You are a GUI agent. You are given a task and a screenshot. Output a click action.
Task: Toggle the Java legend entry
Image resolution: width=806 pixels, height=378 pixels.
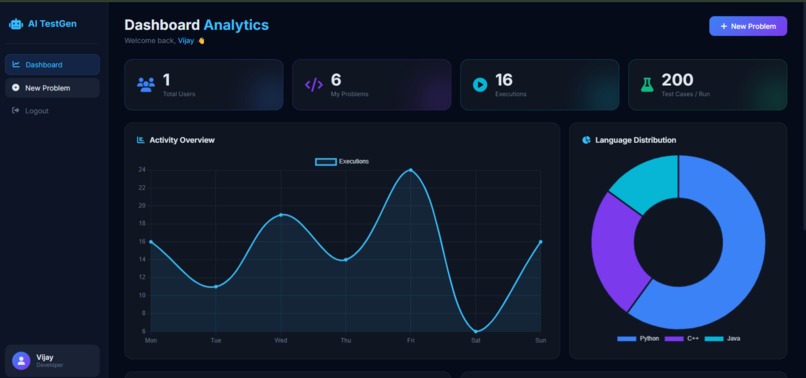pos(722,338)
